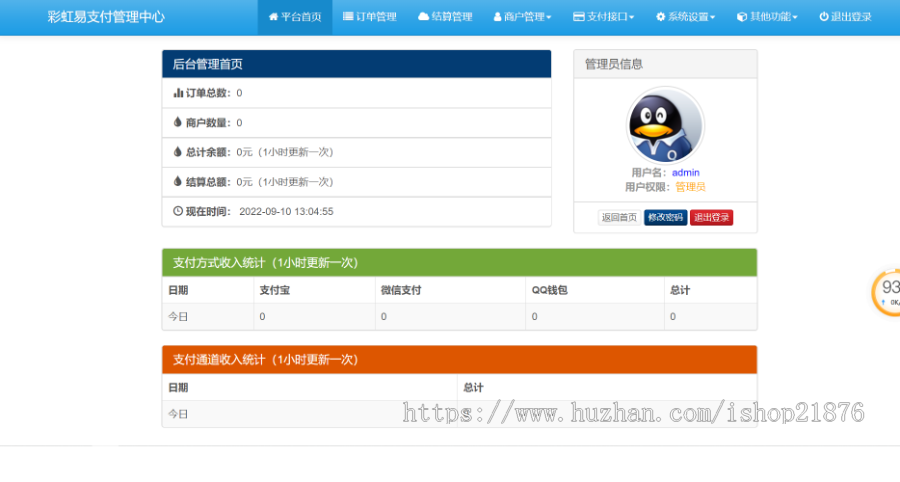Open 订单管理 in the navbar
The image size is (900, 482).
(370, 17)
